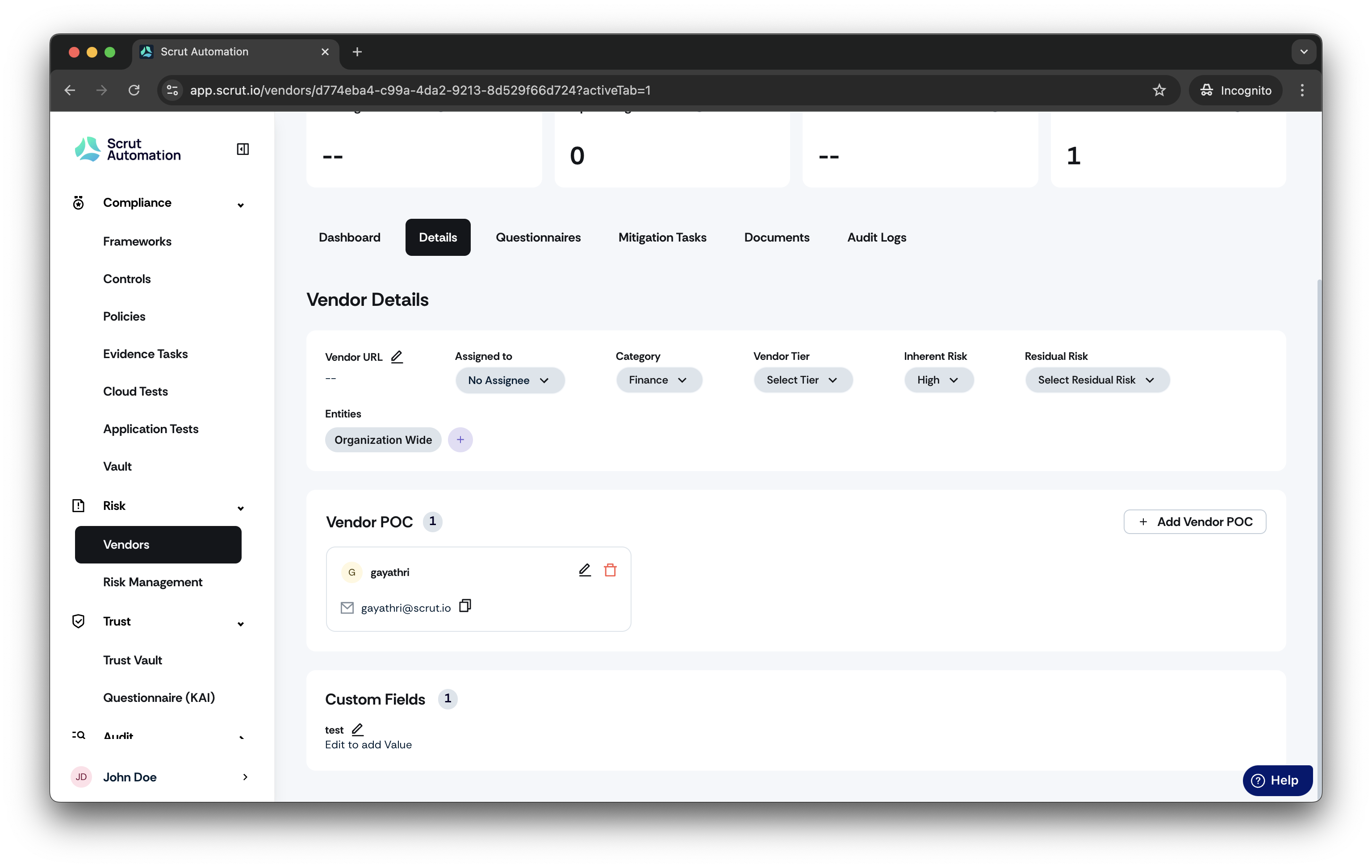
Task: Open Evidence Tasks in the sidebar
Action: click(145, 354)
